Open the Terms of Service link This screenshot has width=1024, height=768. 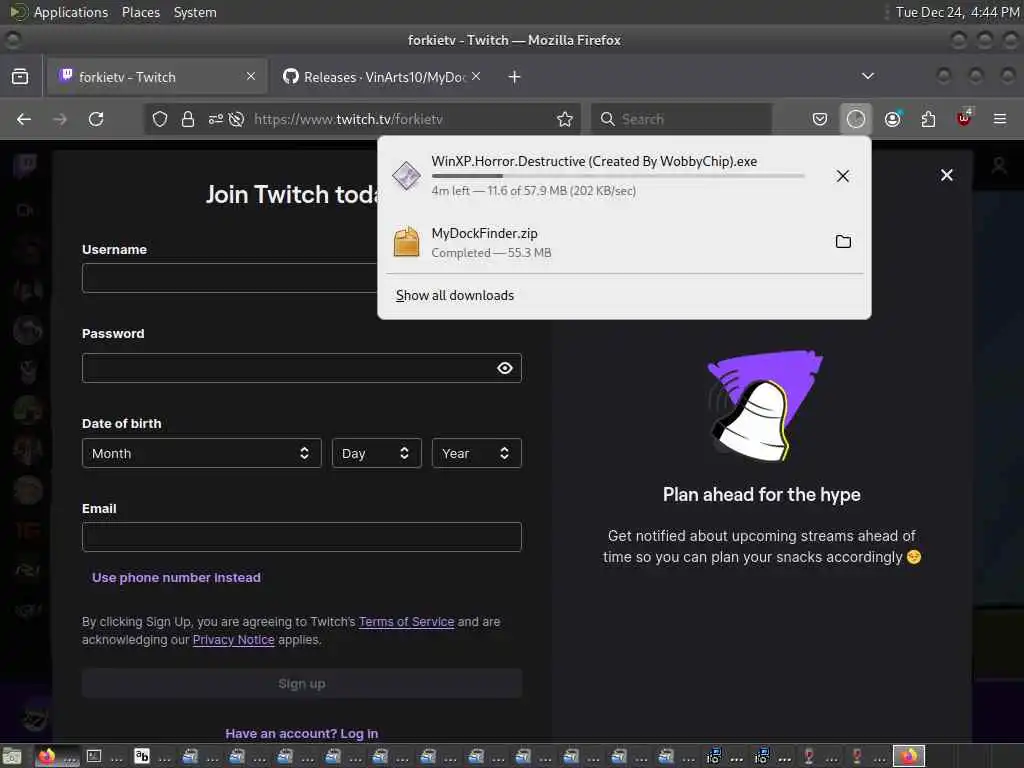[x=406, y=622]
